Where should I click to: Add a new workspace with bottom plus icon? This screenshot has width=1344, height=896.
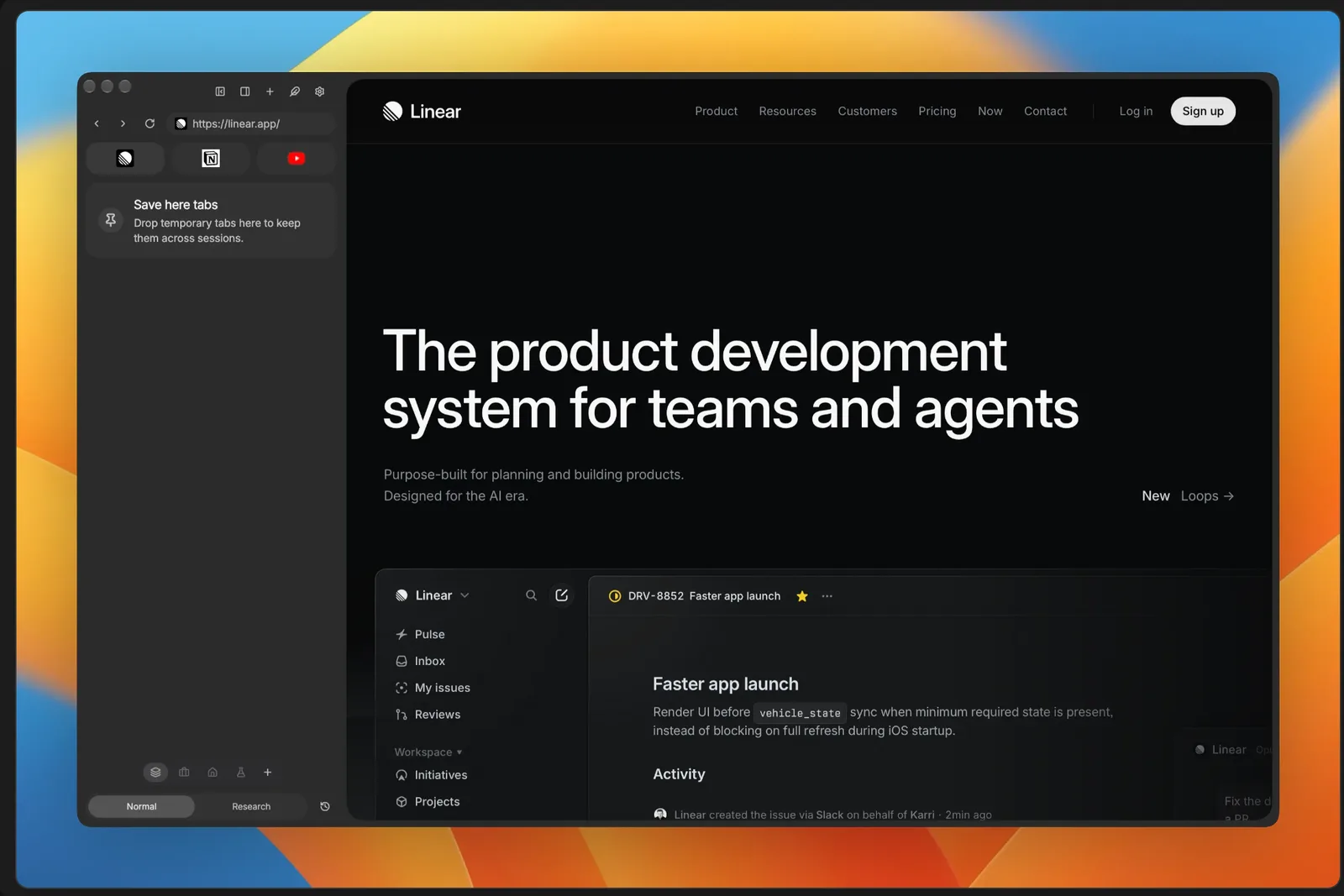268,773
